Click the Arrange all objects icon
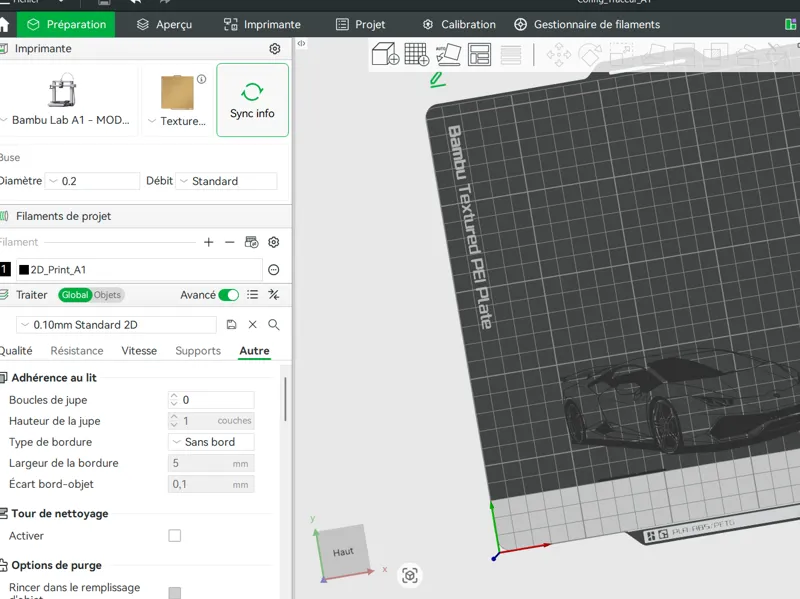800x599 pixels. [x=479, y=54]
